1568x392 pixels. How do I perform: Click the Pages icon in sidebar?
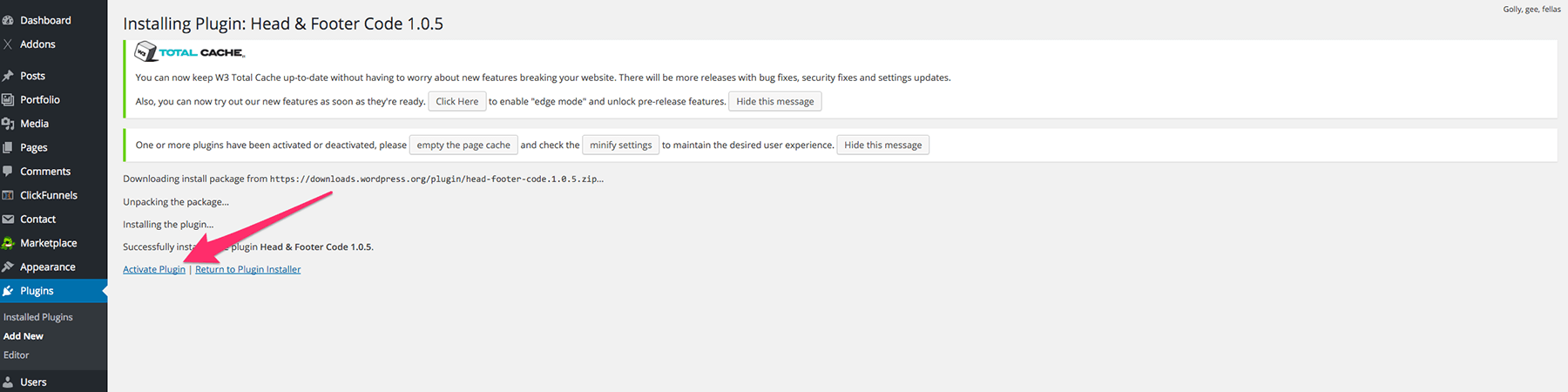(x=8, y=148)
